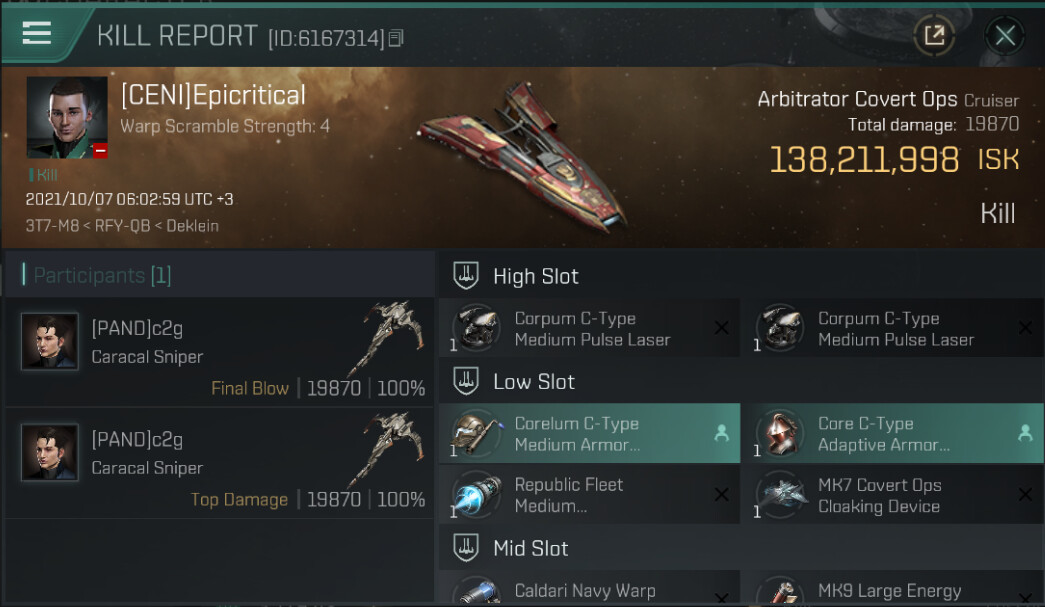The height and width of the screenshot is (607, 1045).
Task: Open the High Slot section
Action: 535,276
